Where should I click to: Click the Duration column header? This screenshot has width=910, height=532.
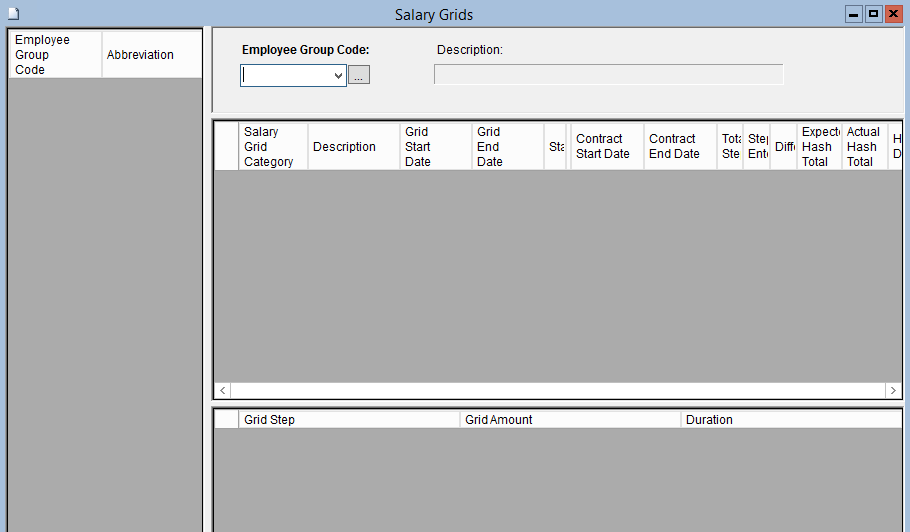click(x=790, y=420)
